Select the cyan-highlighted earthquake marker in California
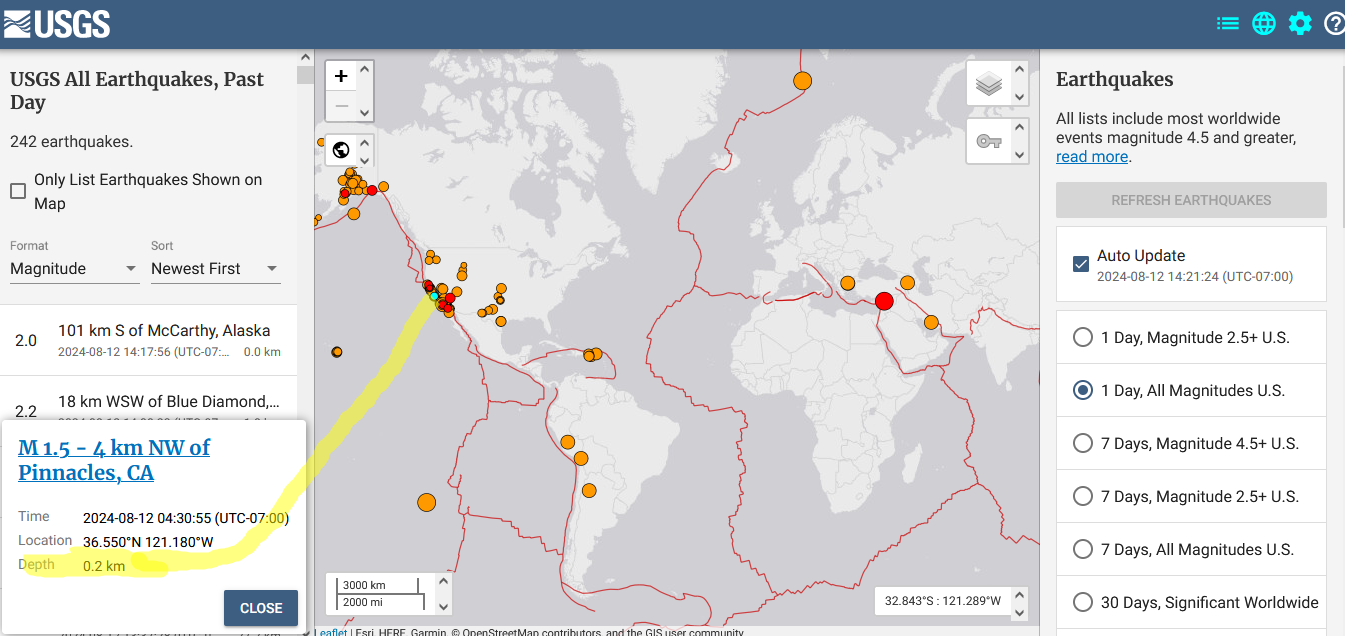This screenshot has height=636, width=1345. [x=434, y=296]
